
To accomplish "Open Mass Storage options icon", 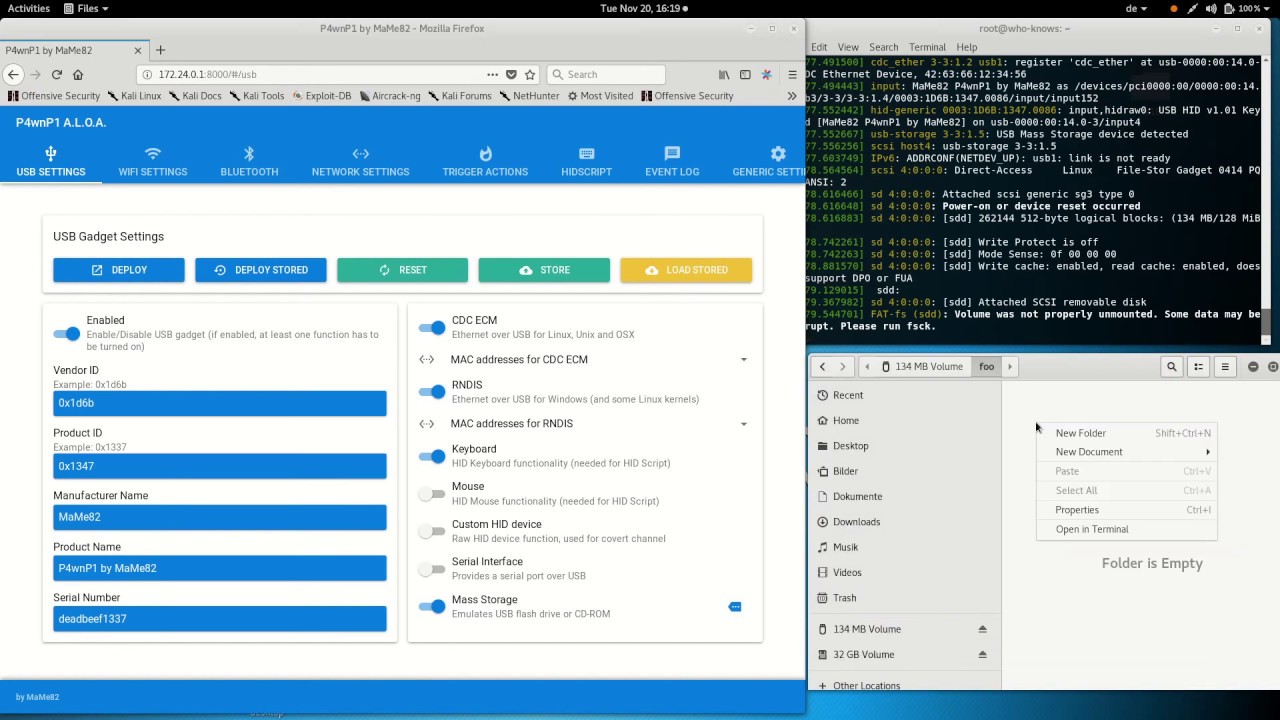I will point(735,607).
